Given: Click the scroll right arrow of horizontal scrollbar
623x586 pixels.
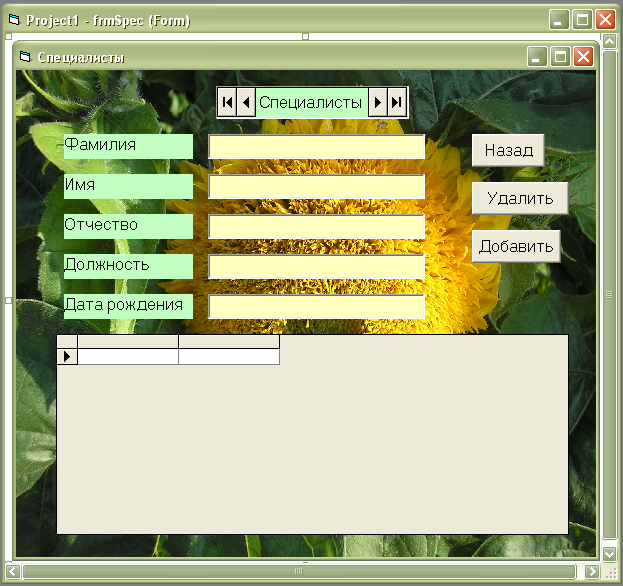Looking at the screenshot, I should point(592,572).
